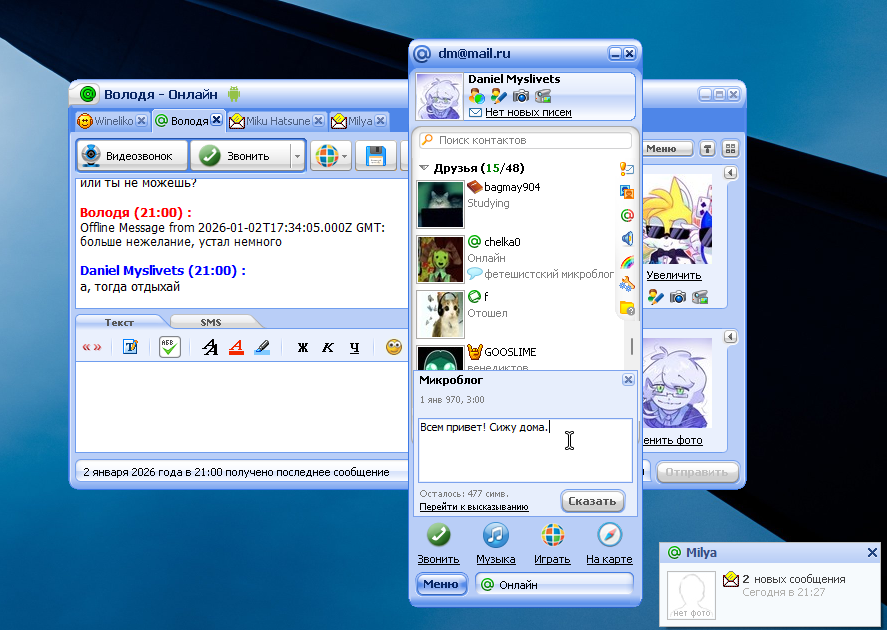Open the notifications icon with exclamation mark in sidebar
Viewport: 887px width, 630px height.
coord(626,169)
